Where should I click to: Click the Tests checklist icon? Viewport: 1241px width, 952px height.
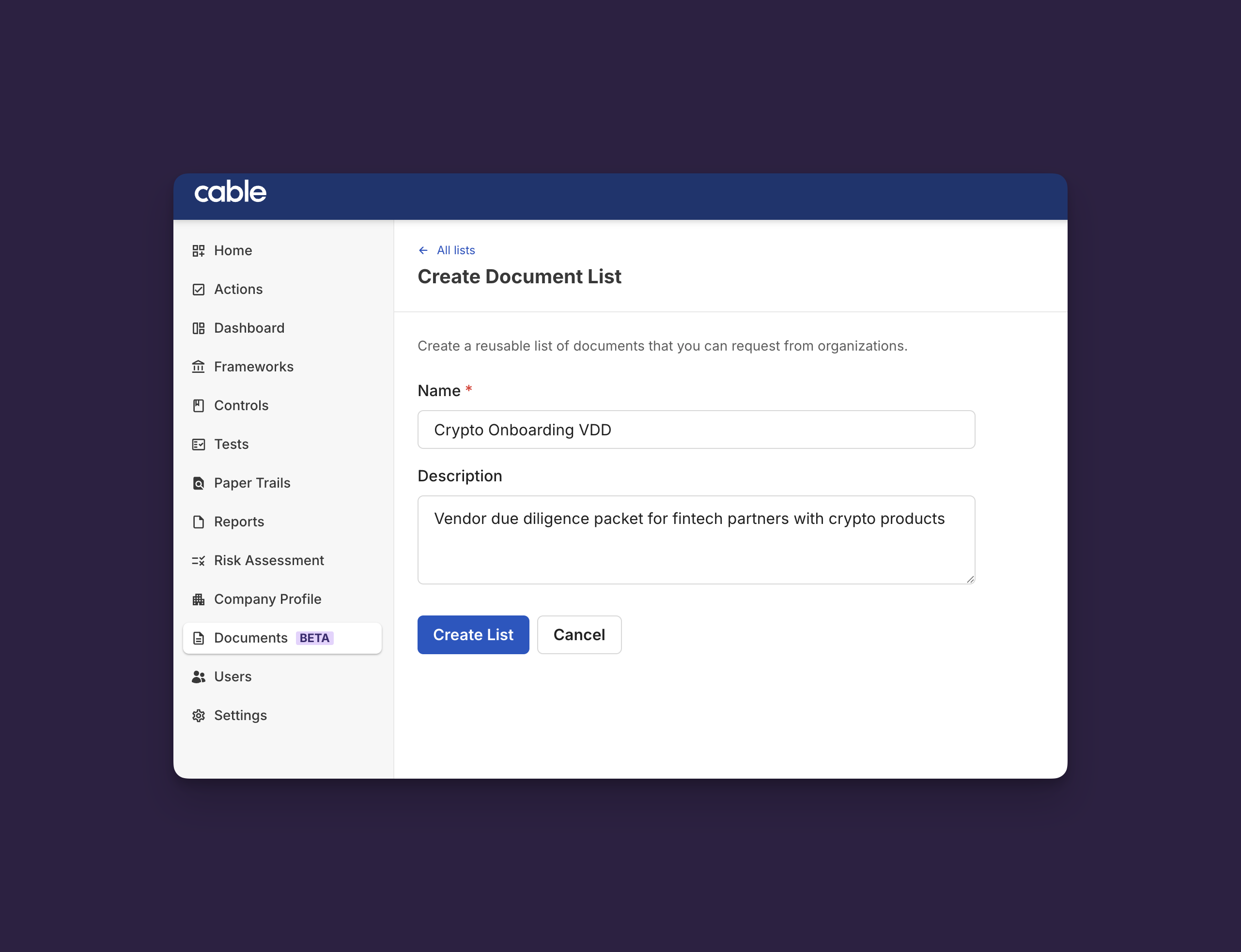(x=199, y=444)
